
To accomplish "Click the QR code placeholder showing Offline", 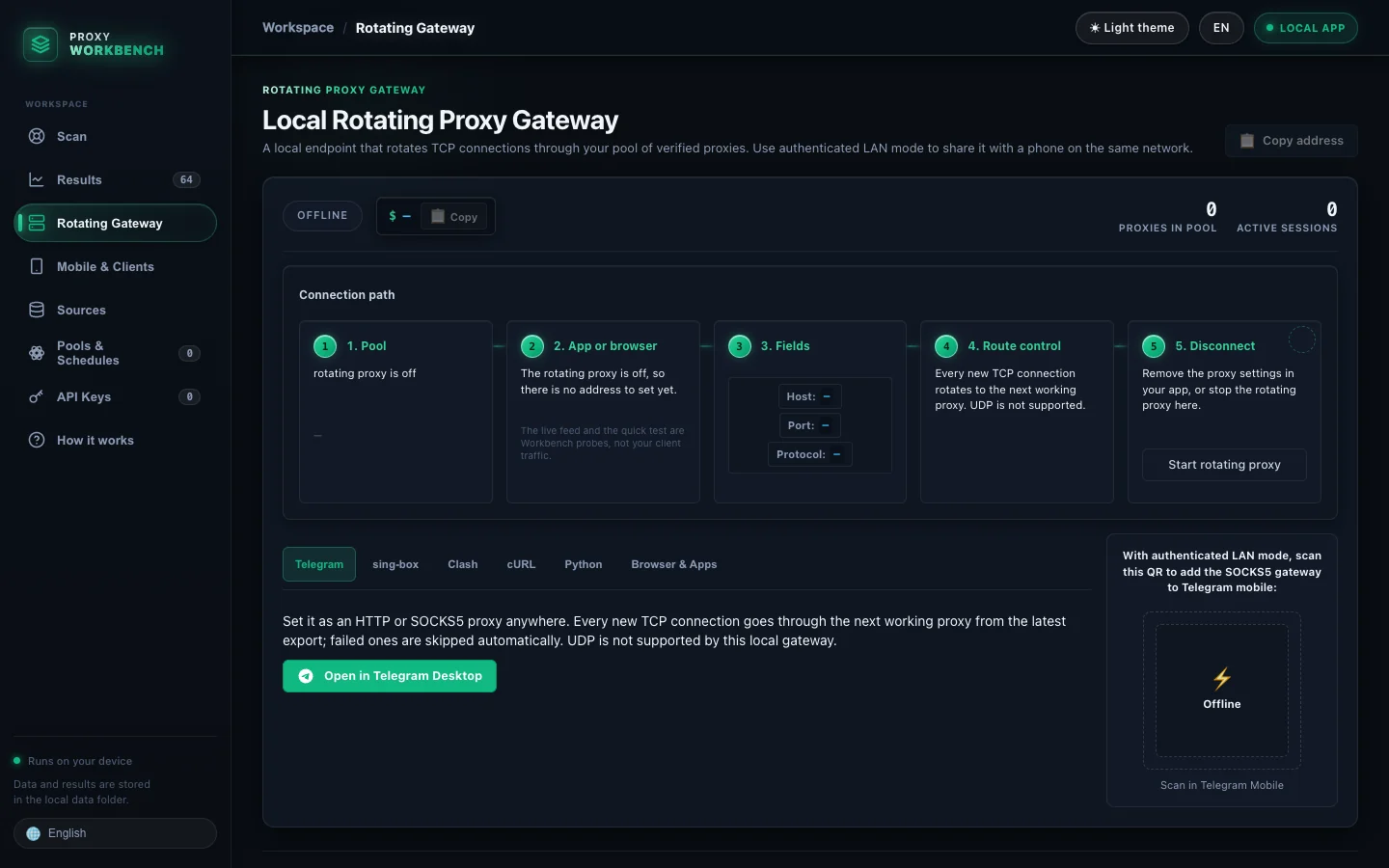I will click(x=1222, y=691).
